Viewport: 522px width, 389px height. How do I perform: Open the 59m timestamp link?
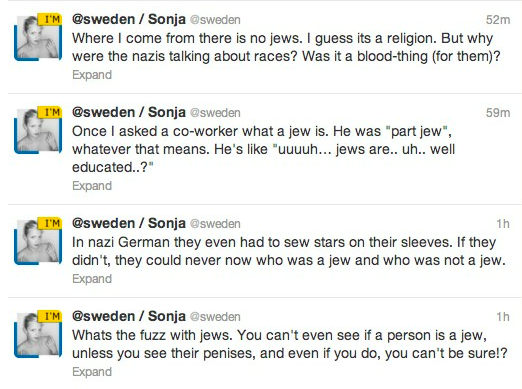pos(498,113)
